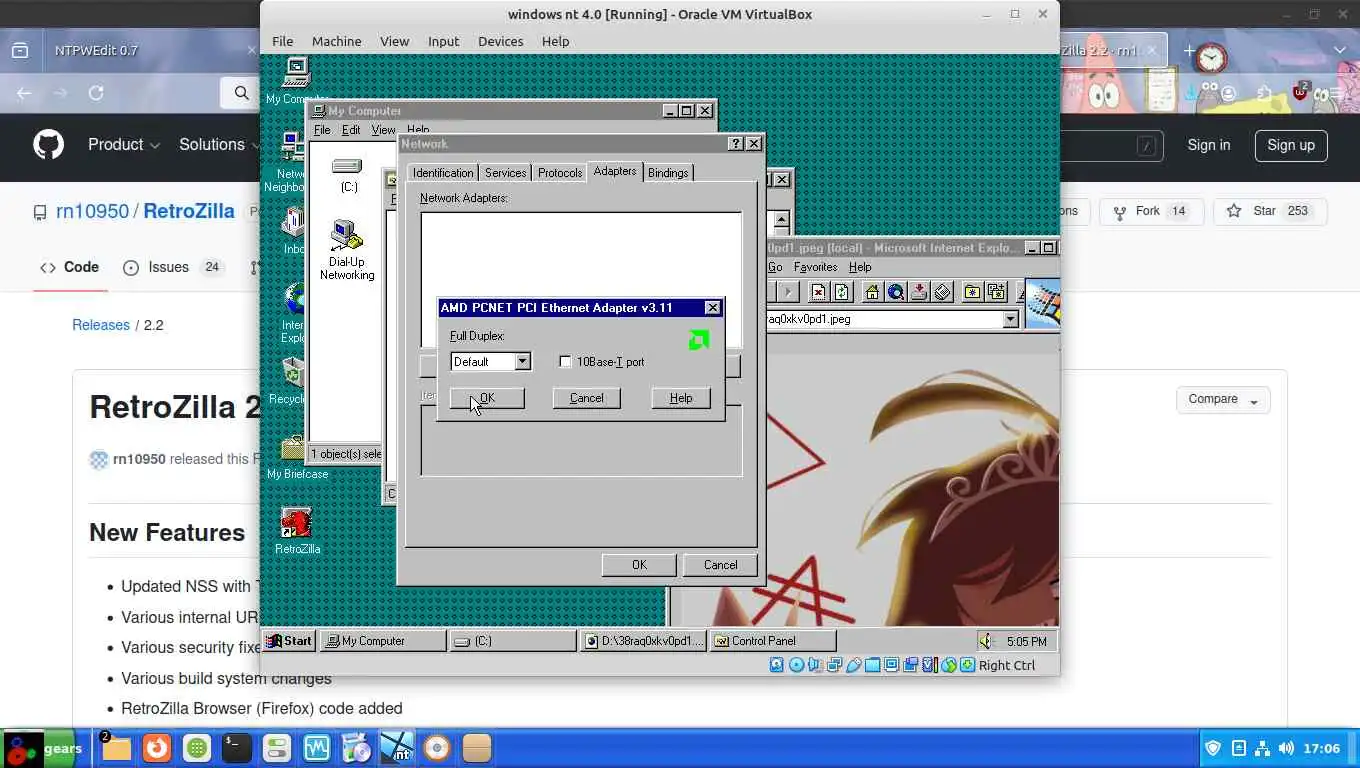
Task: Click the Refresh icon in Internet Explorer toolbar
Action: (x=842, y=292)
